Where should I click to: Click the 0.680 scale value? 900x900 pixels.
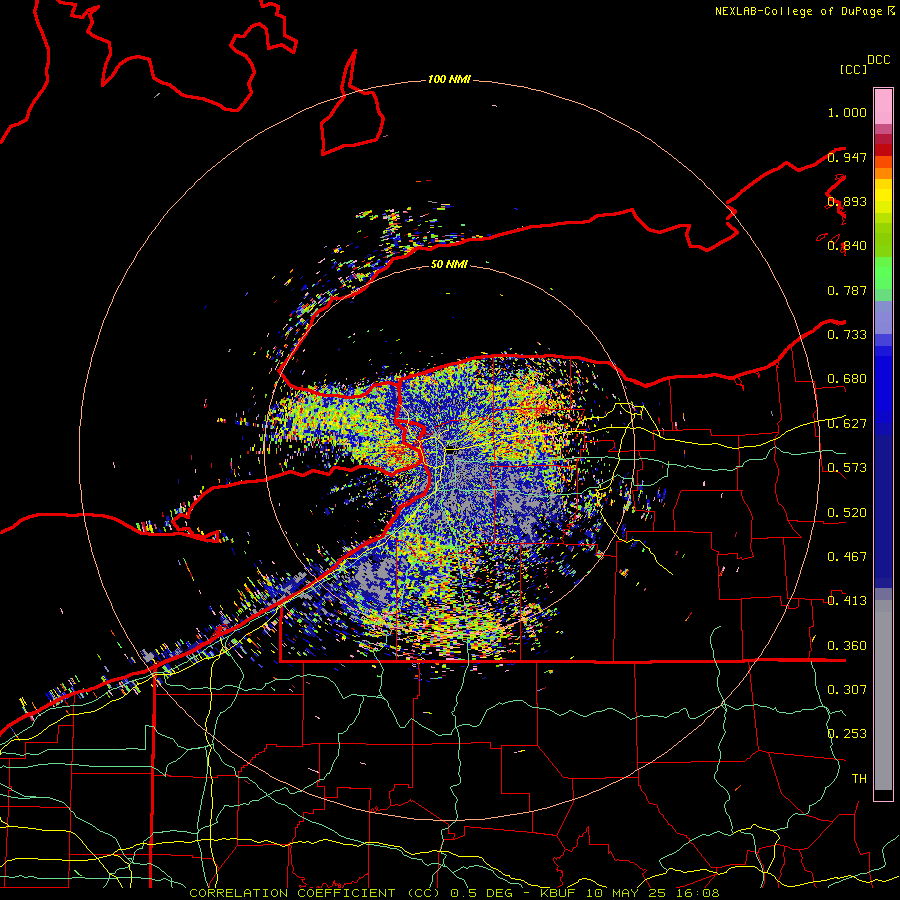coord(847,379)
